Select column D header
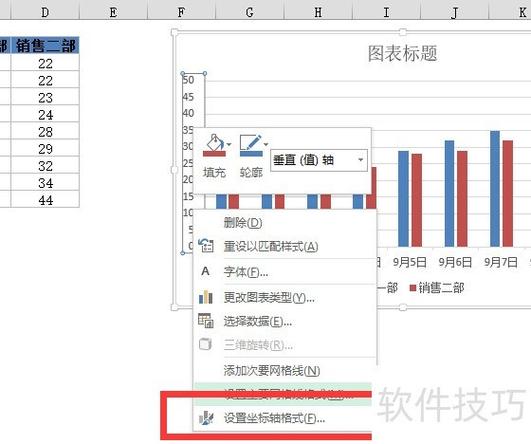Viewport: 531px width, 444px height. pyautogui.click(x=45, y=13)
